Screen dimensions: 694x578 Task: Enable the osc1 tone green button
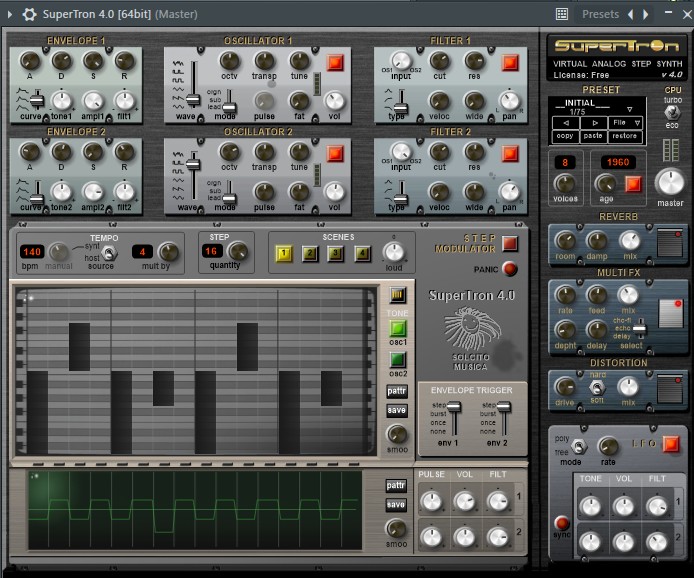(x=397, y=328)
